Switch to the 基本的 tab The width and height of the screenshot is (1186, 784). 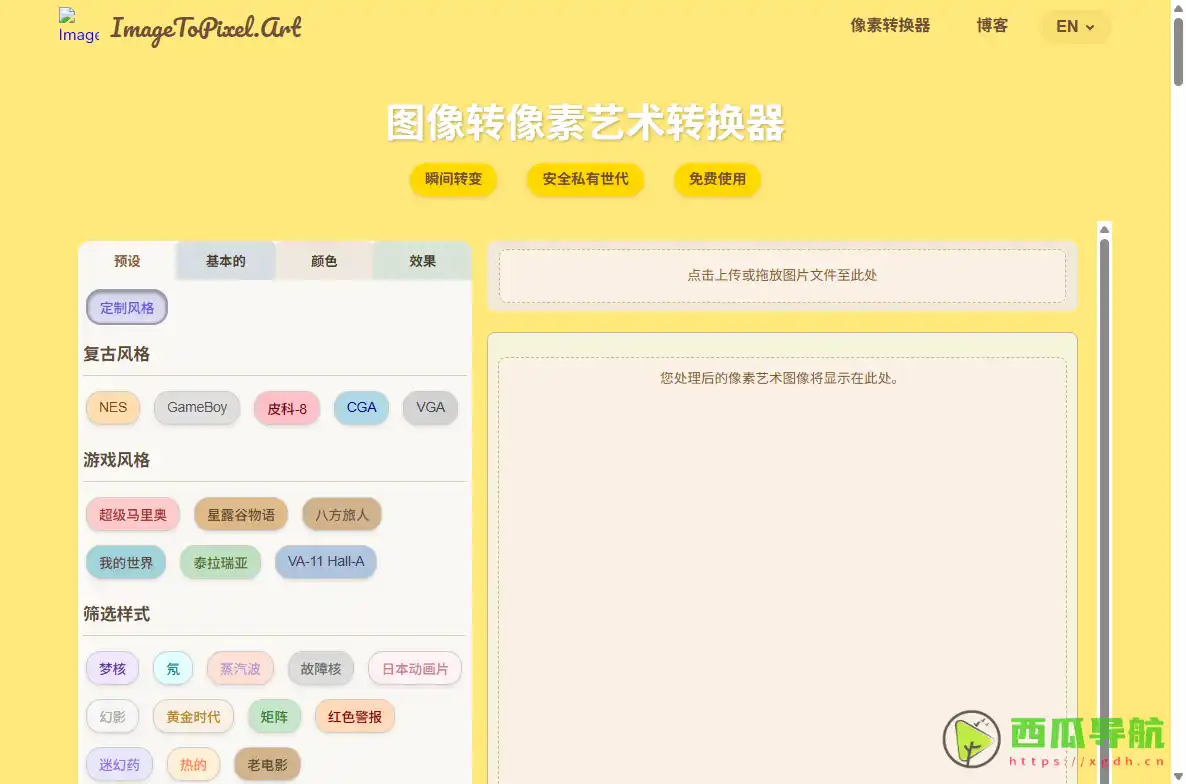225,261
